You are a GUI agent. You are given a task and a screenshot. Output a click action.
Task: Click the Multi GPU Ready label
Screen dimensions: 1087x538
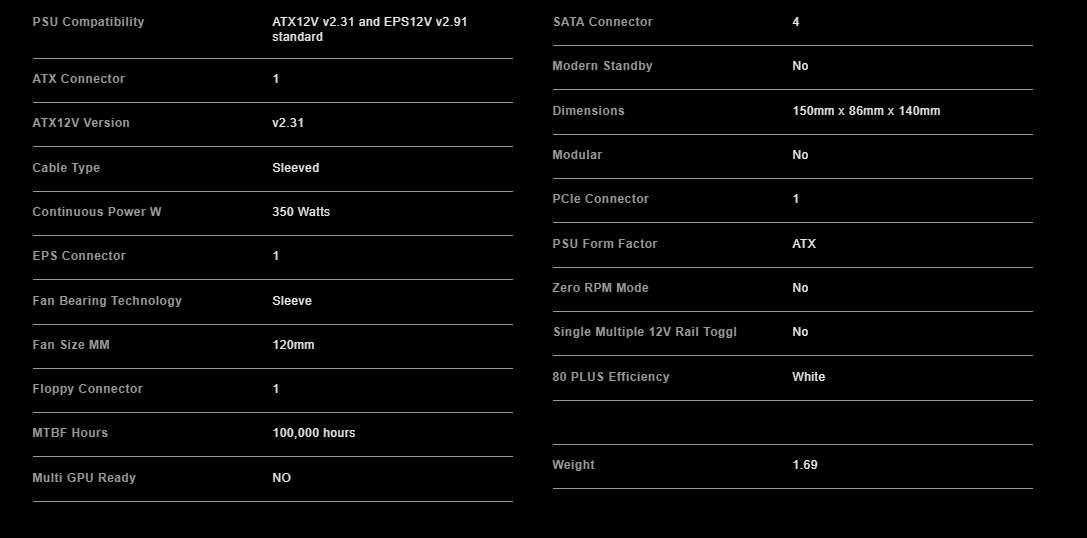pos(84,478)
